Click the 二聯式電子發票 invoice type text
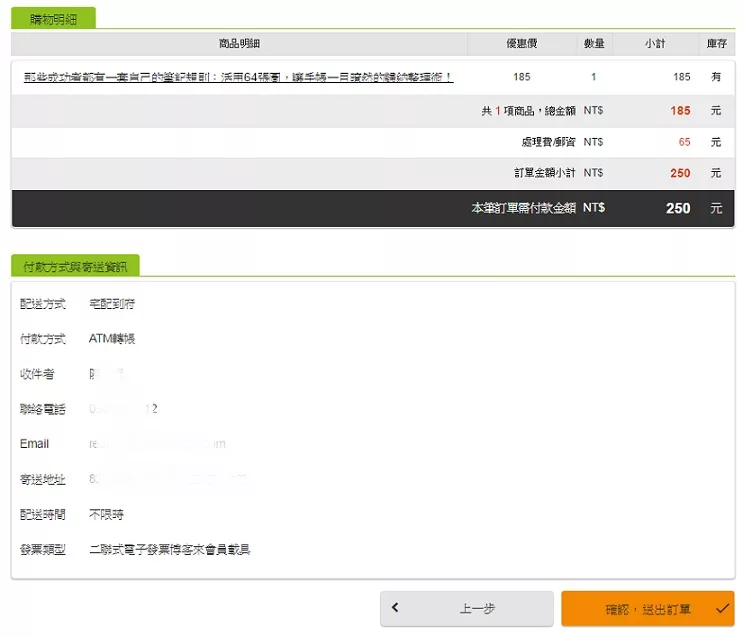 pyautogui.click(x=169, y=549)
